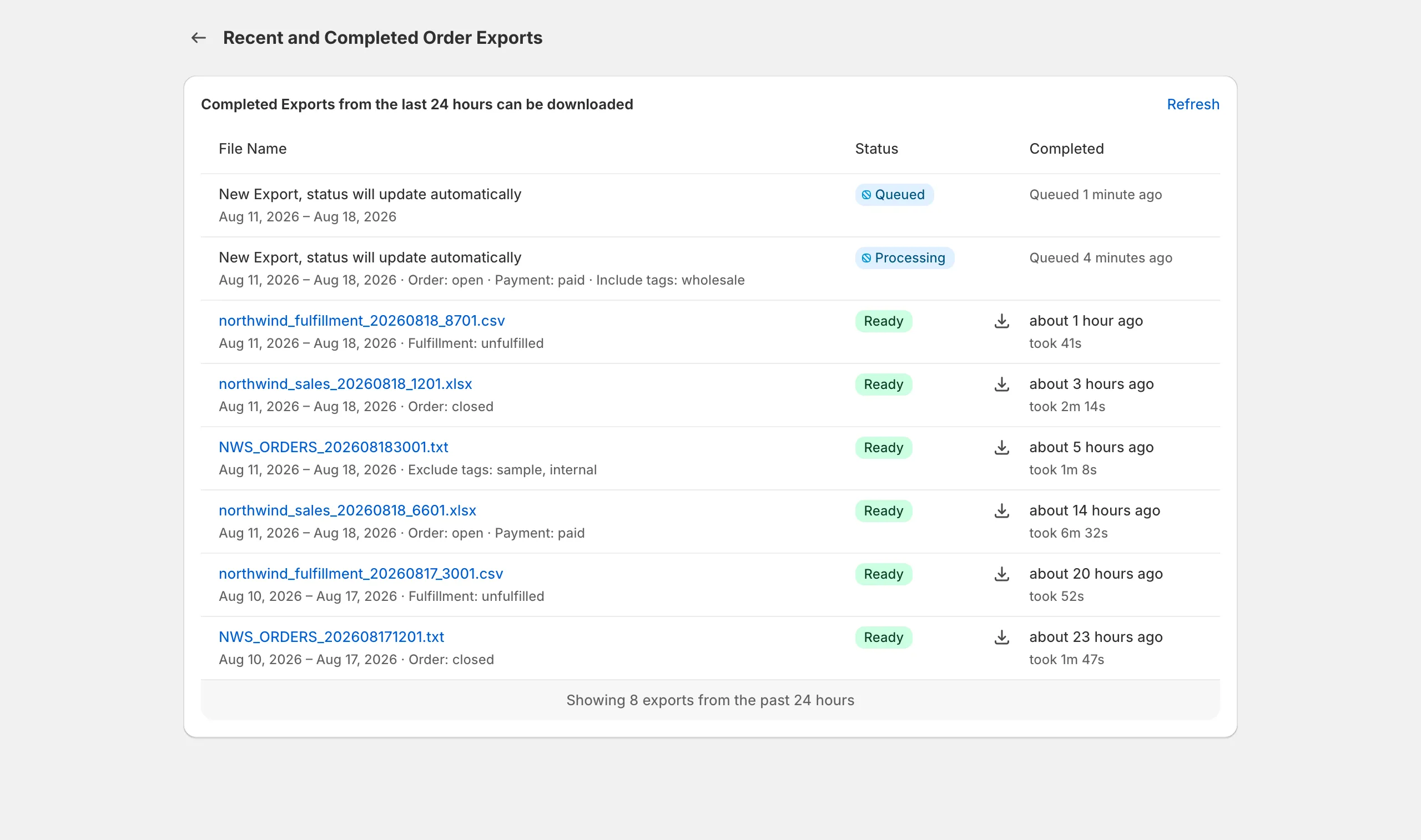Click 'took 6m 32s' duration text

(1069, 533)
